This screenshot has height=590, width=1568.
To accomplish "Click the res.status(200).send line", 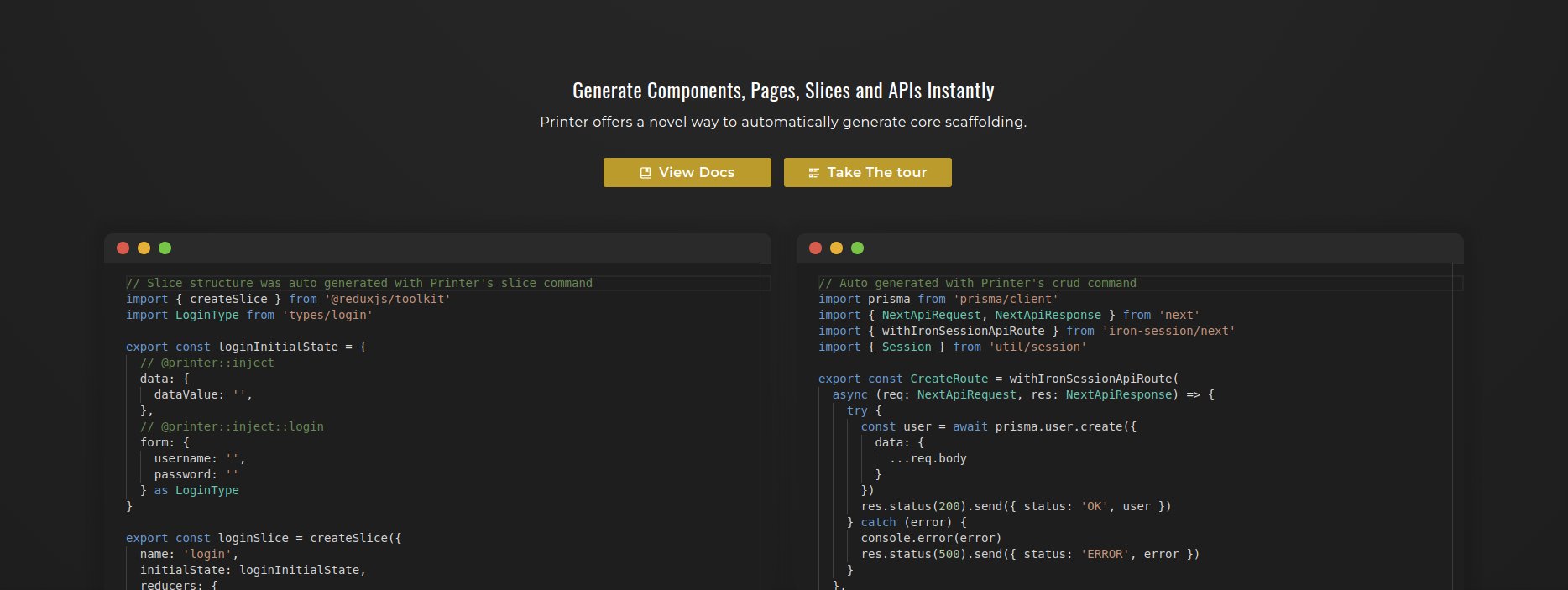I will pyautogui.click(x=1017, y=506).
